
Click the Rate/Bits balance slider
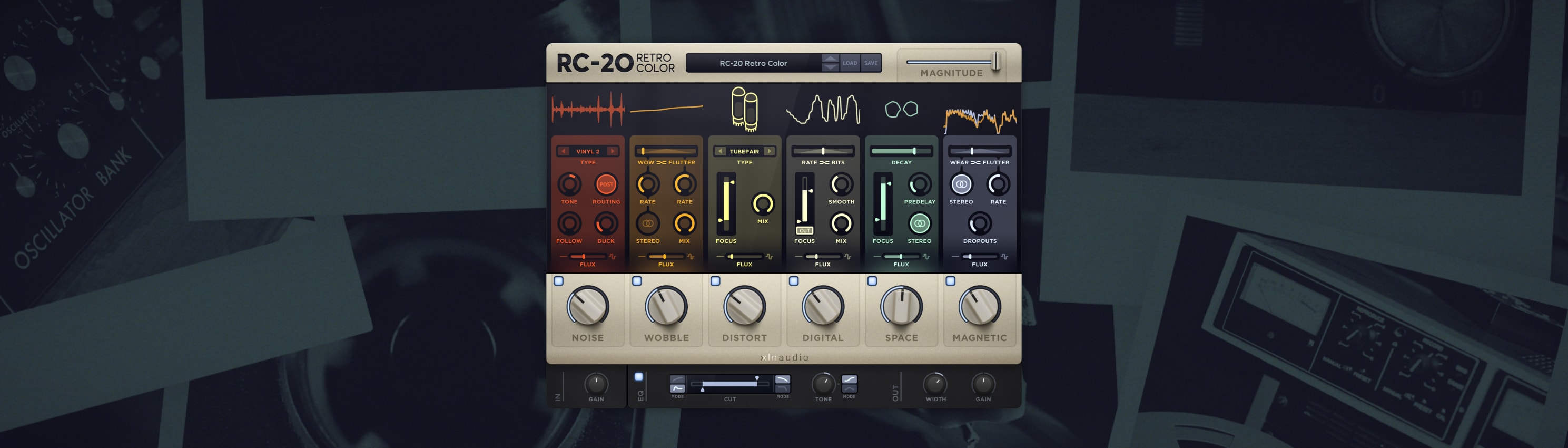click(823, 151)
